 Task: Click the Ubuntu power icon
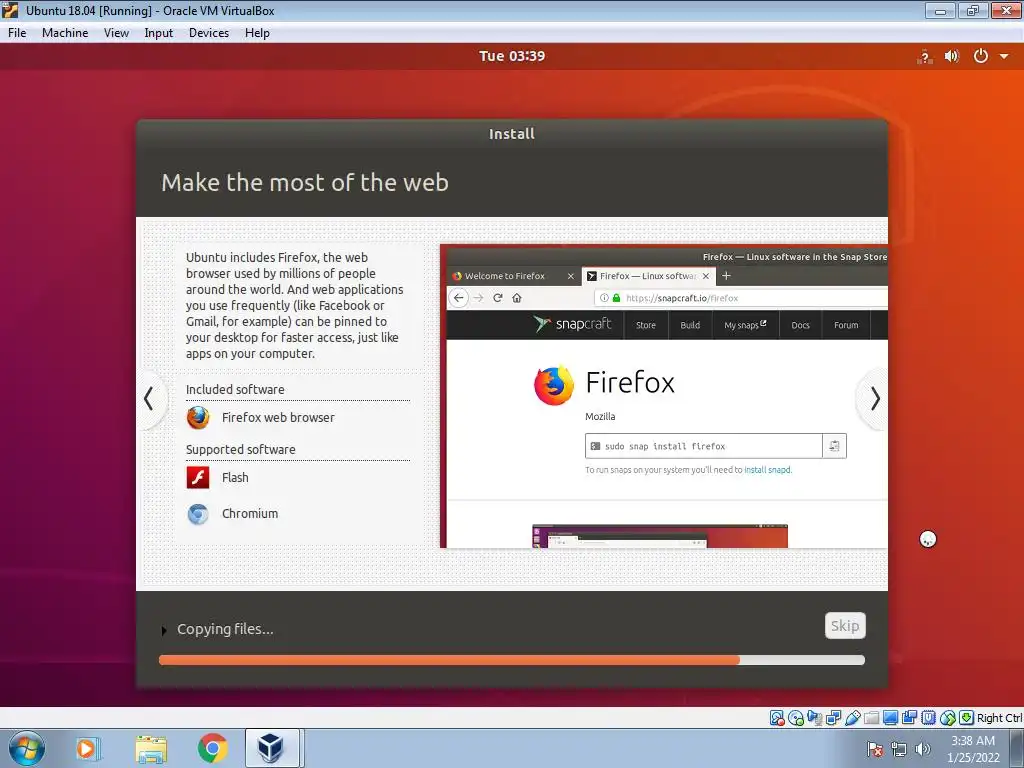(x=980, y=56)
